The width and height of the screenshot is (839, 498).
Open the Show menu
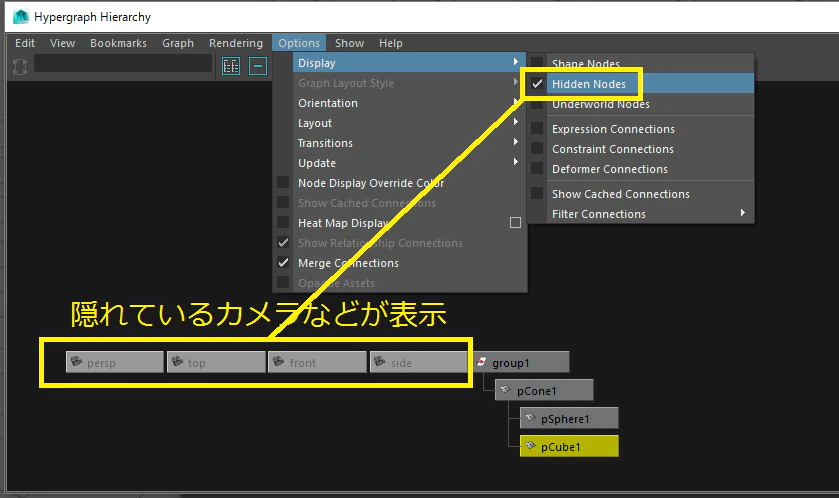[x=349, y=43]
